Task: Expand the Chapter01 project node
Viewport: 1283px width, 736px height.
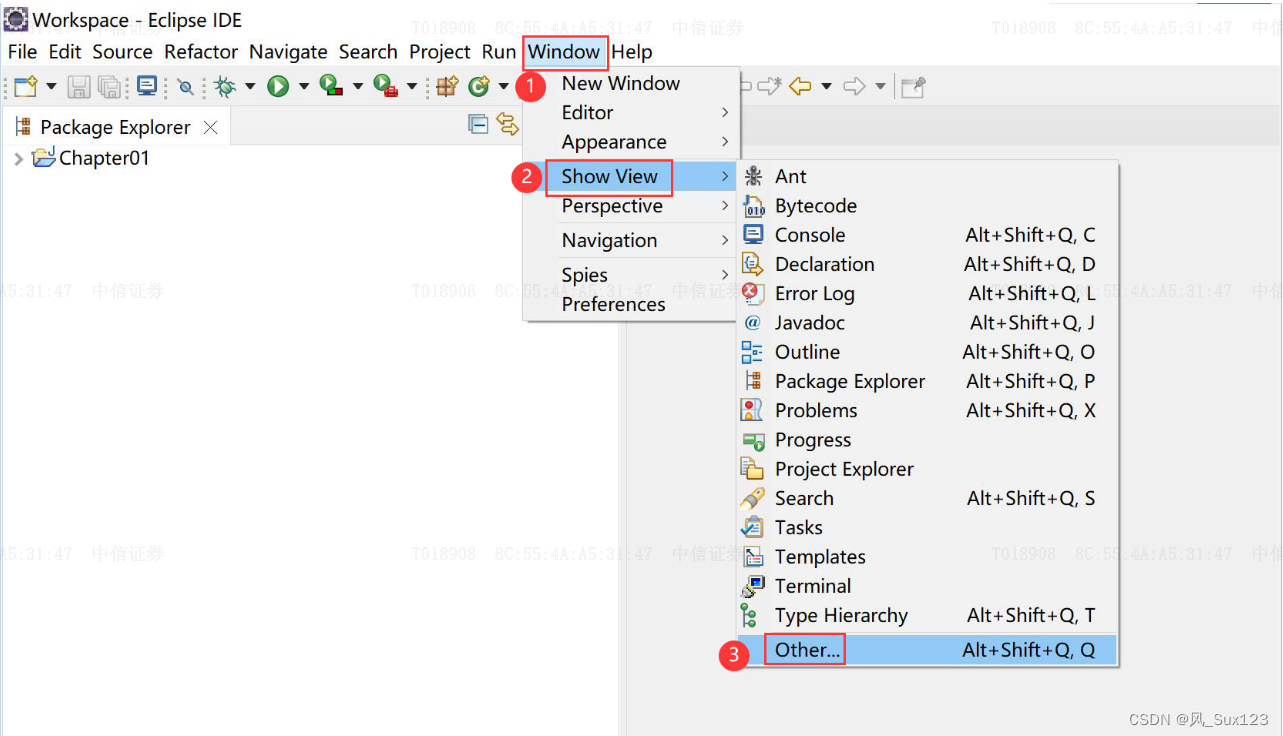Action: coord(18,158)
